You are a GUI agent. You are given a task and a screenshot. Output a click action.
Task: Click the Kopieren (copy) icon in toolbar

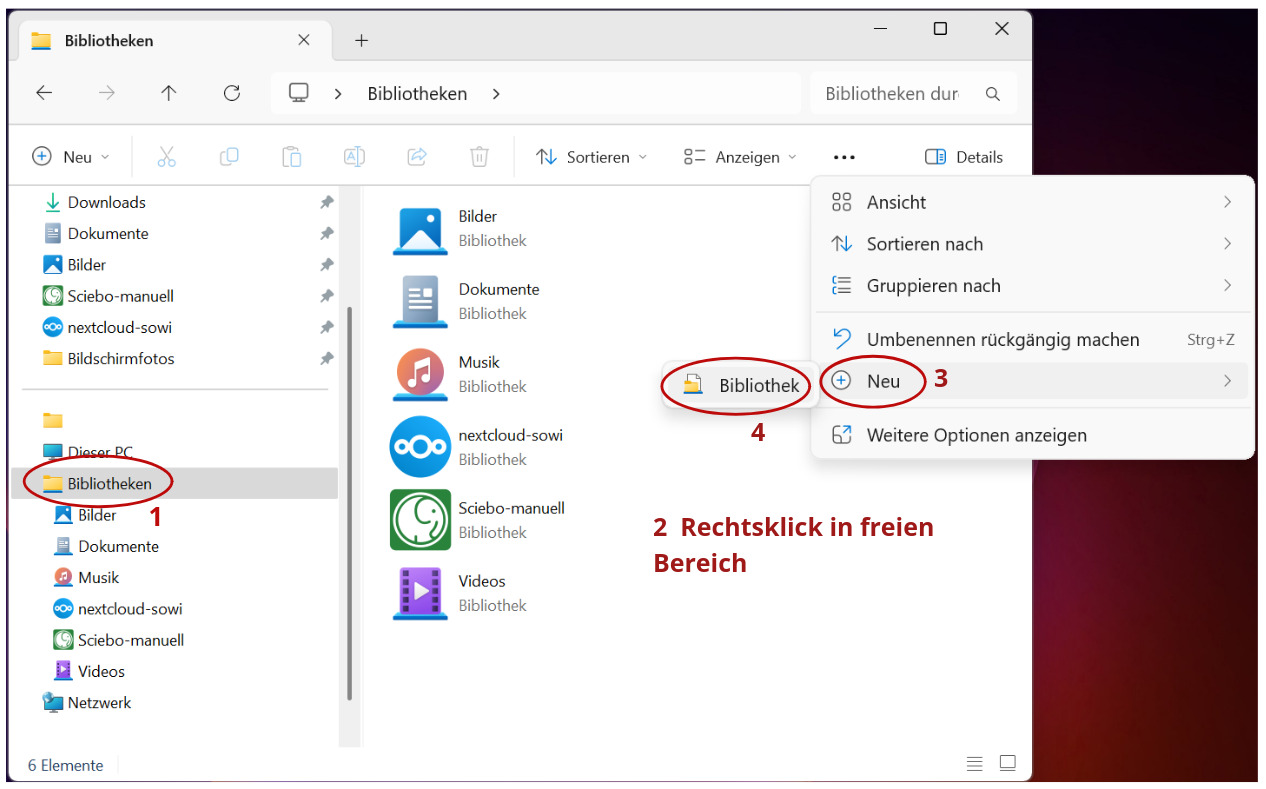click(229, 157)
